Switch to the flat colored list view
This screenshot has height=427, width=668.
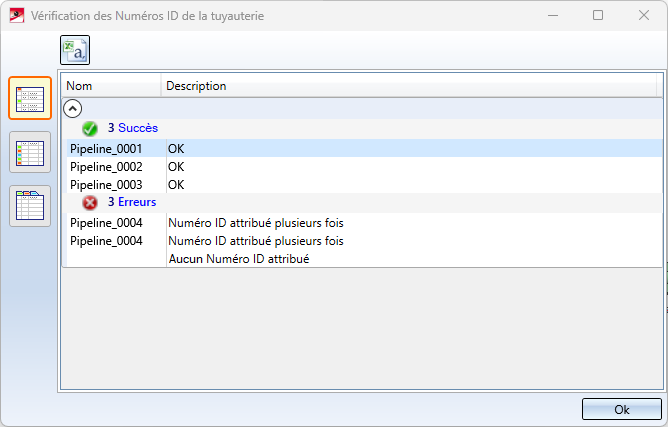click(x=30, y=152)
